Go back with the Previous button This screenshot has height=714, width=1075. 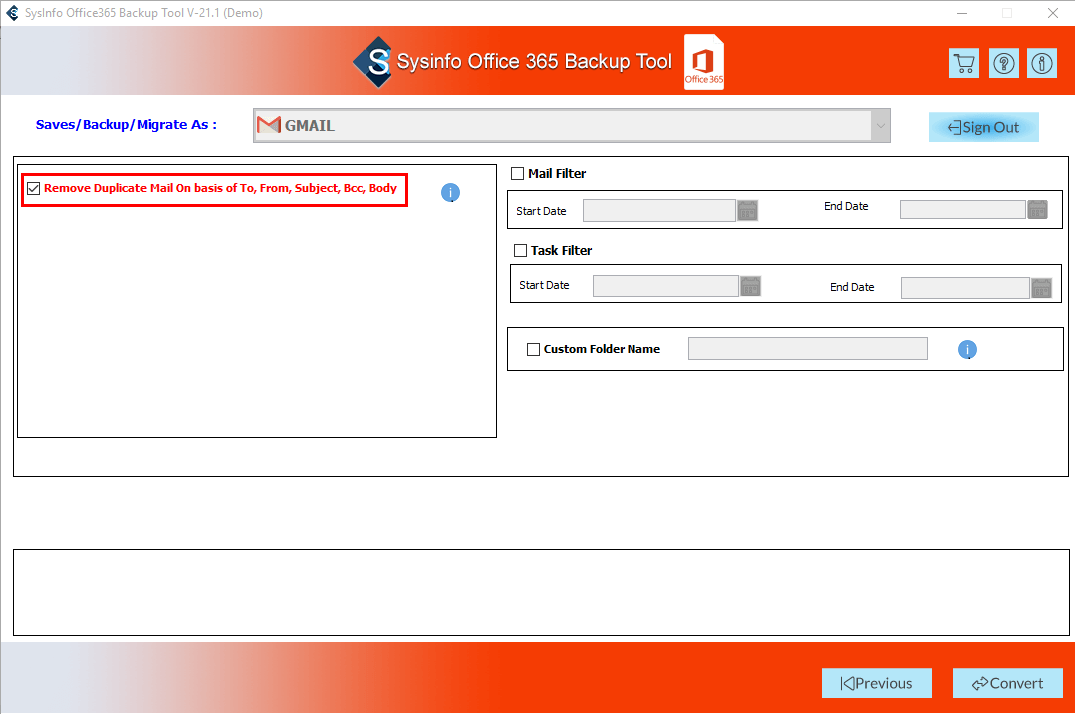[877, 683]
